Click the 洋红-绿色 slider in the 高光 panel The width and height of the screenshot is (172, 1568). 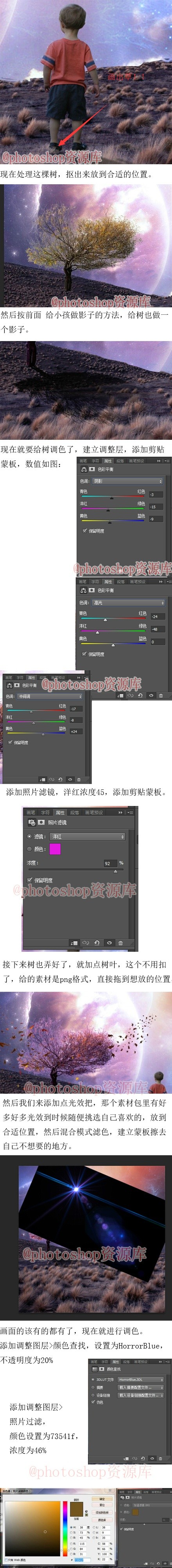coord(113,631)
